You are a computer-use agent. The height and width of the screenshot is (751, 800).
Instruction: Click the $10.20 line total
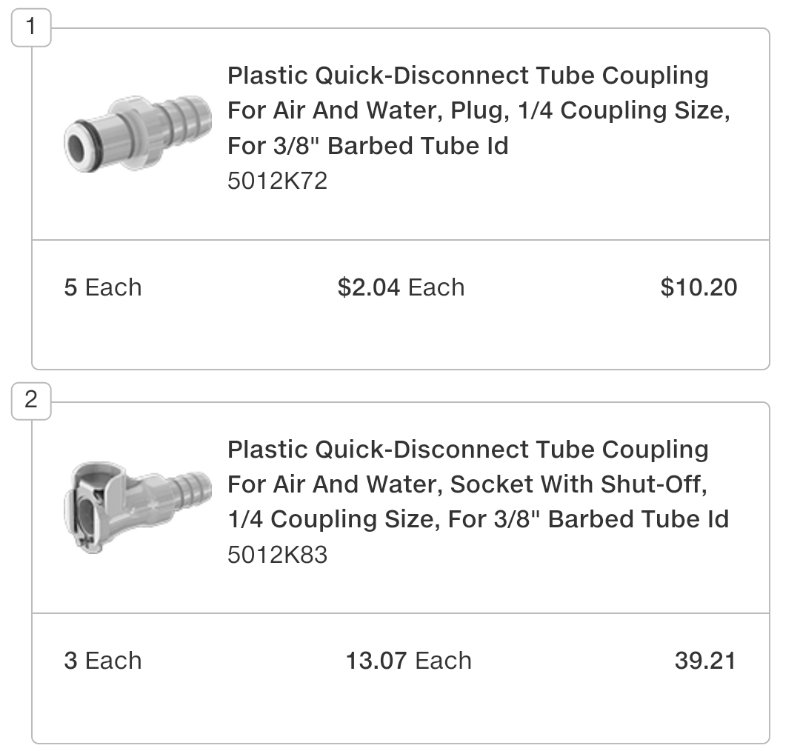698,288
